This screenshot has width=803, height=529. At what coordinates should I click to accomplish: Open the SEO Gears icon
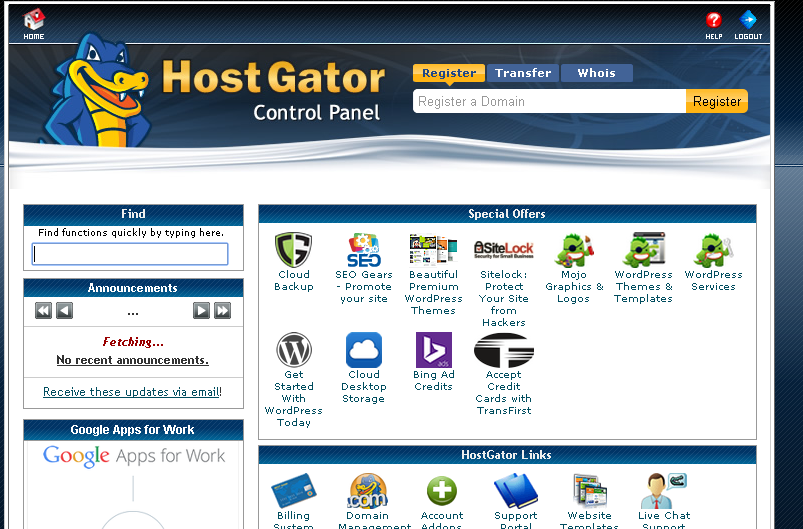tap(364, 249)
